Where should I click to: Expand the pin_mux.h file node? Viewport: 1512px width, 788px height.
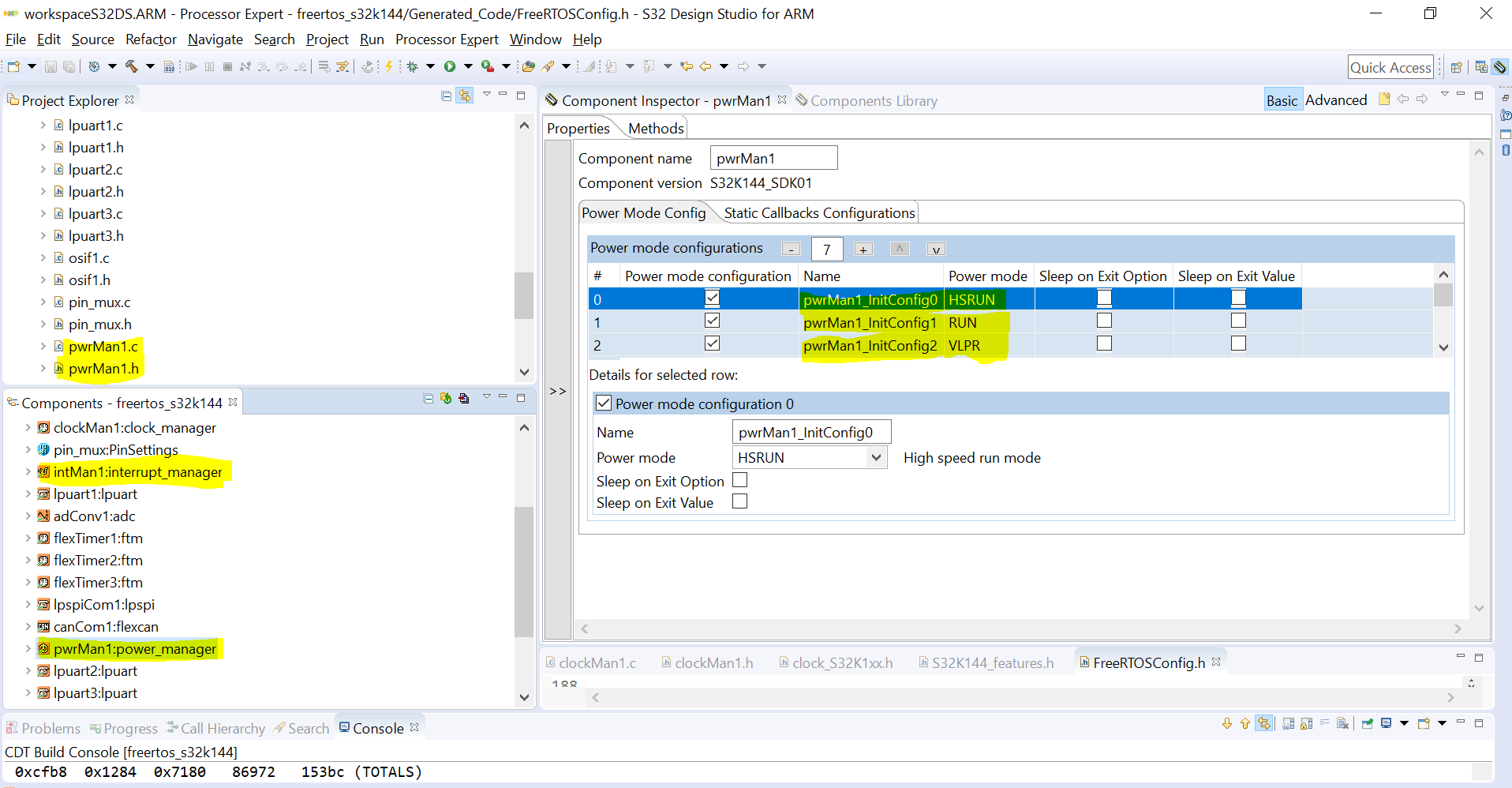coord(43,324)
